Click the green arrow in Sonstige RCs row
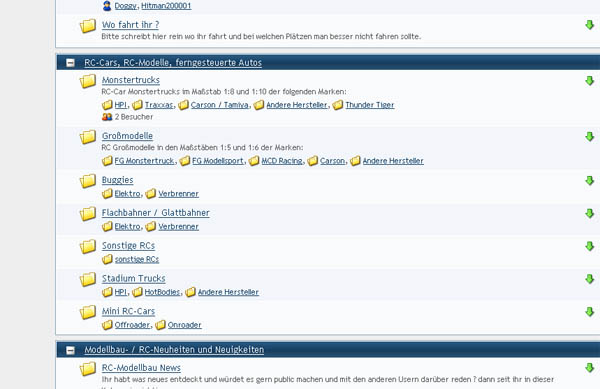This screenshot has height=389, width=600. (x=589, y=246)
